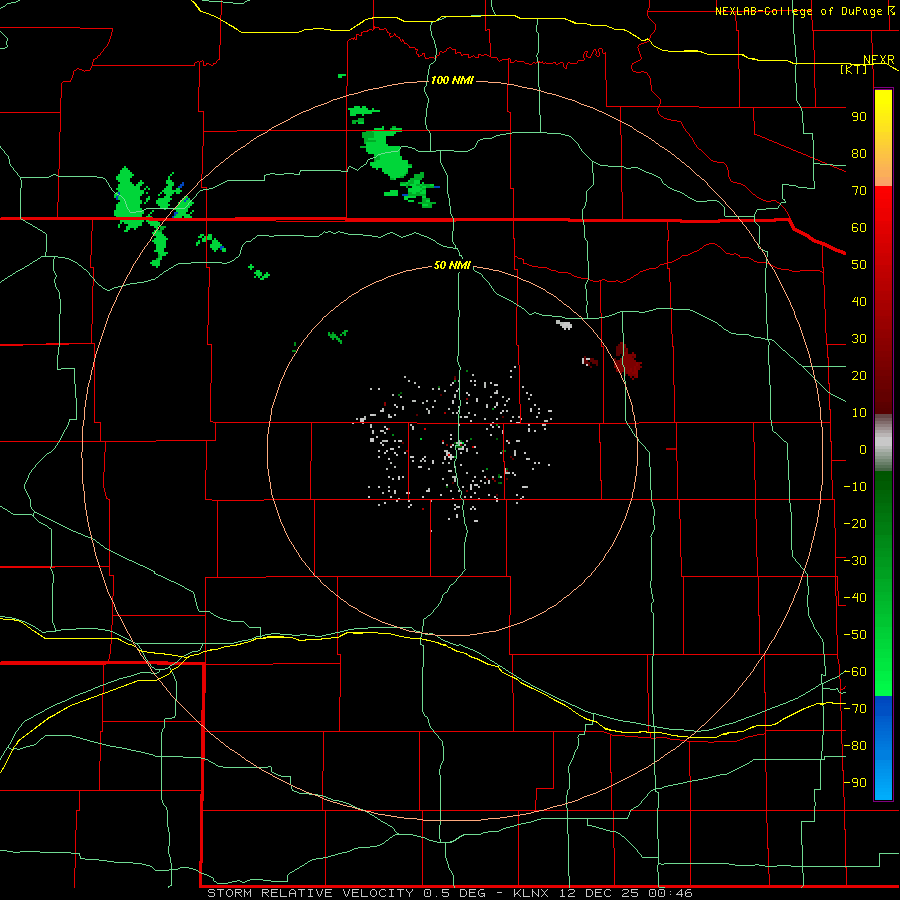Click the positive 40 scale label
The width and height of the screenshot is (900, 900).
(859, 302)
